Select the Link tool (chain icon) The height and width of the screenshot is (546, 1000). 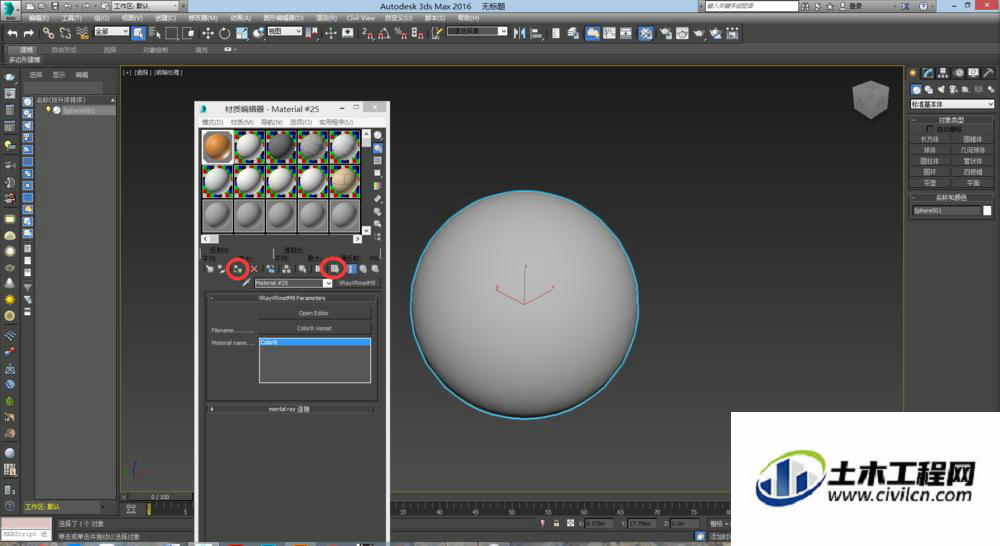tap(48, 33)
